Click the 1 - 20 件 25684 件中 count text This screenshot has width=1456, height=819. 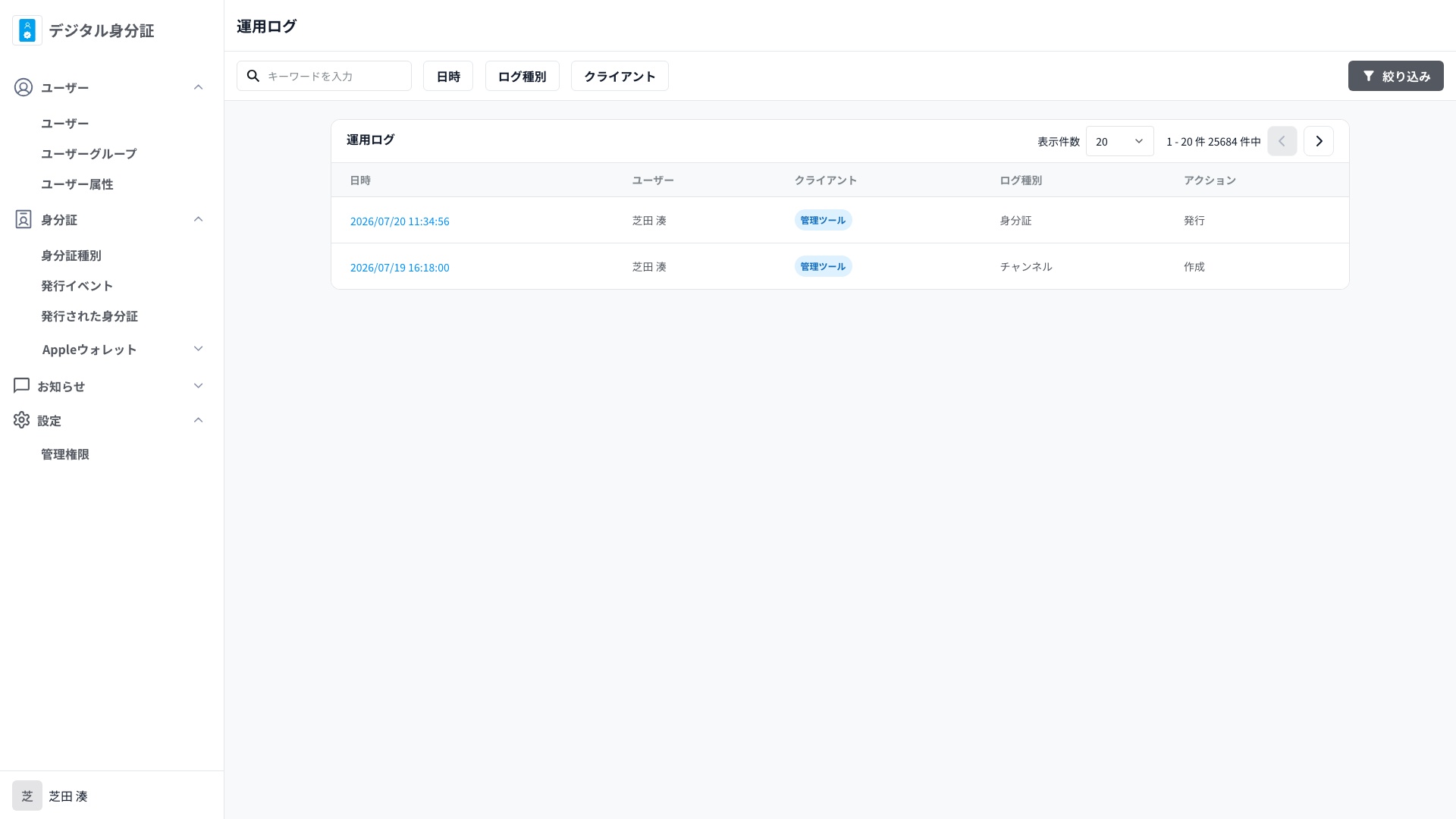click(1213, 142)
